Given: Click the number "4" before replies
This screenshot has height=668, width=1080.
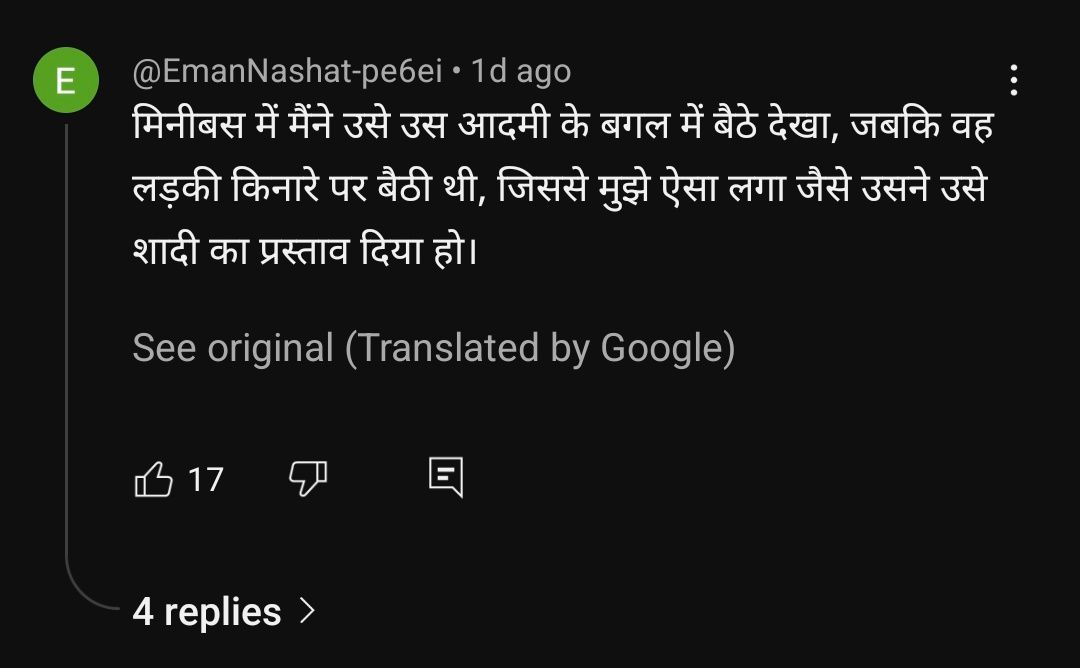Looking at the screenshot, I should pyautogui.click(x=143, y=612).
